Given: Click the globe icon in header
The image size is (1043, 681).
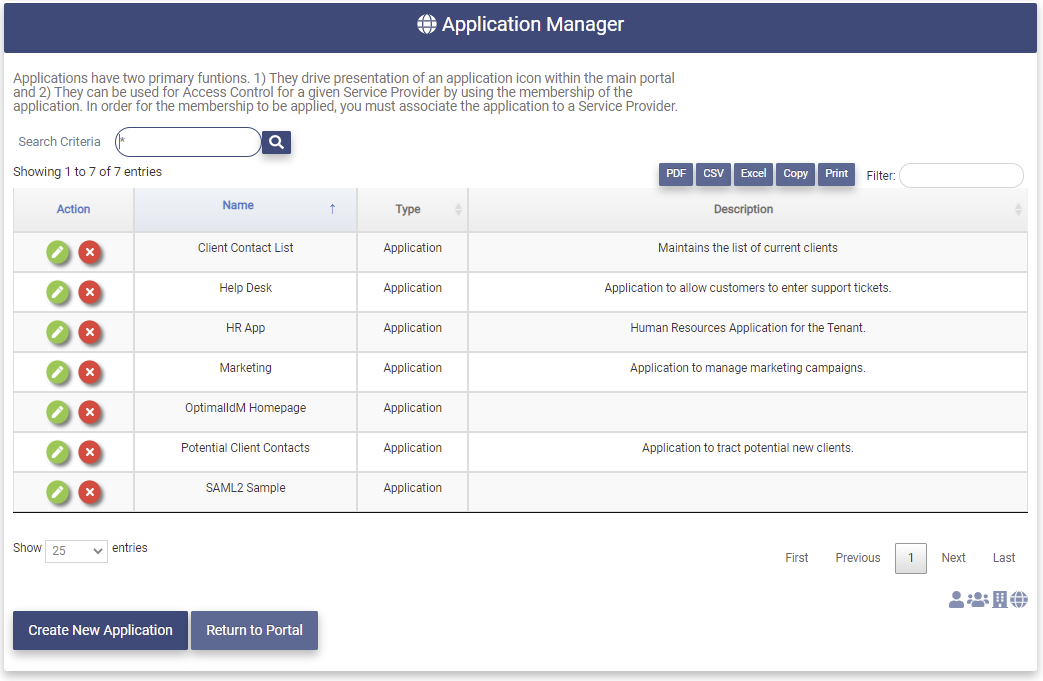Looking at the screenshot, I should [x=426, y=25].
